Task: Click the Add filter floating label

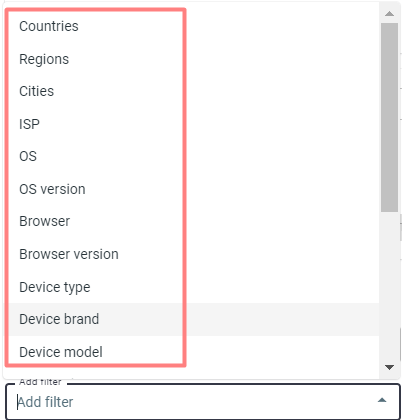Action: 40,382
